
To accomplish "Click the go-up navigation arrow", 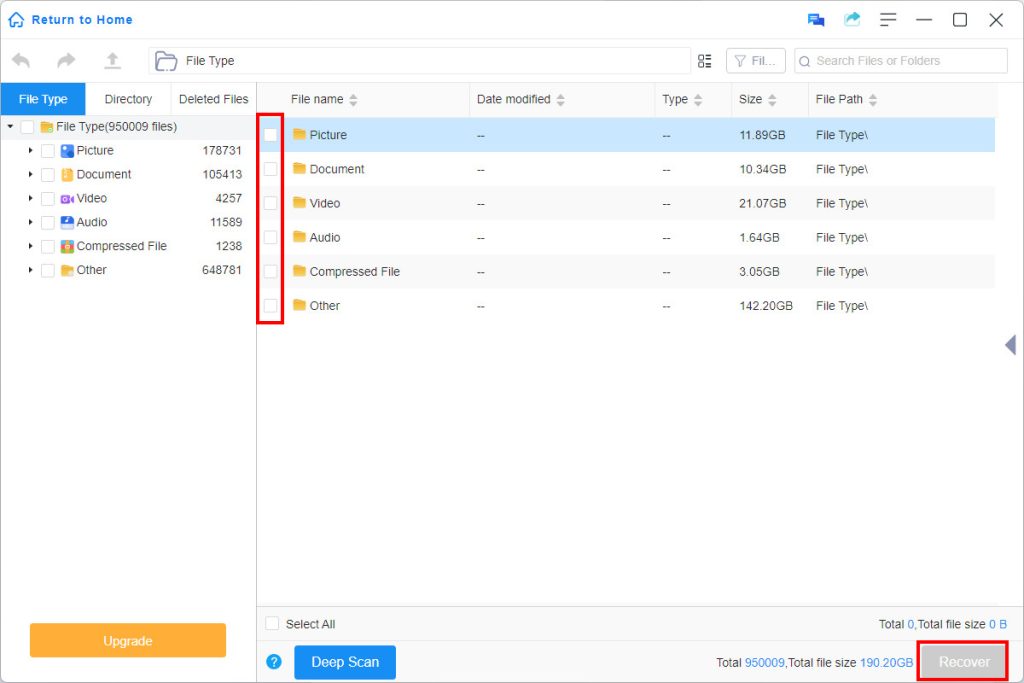I will pyautogui.click(x=112, y=60).
